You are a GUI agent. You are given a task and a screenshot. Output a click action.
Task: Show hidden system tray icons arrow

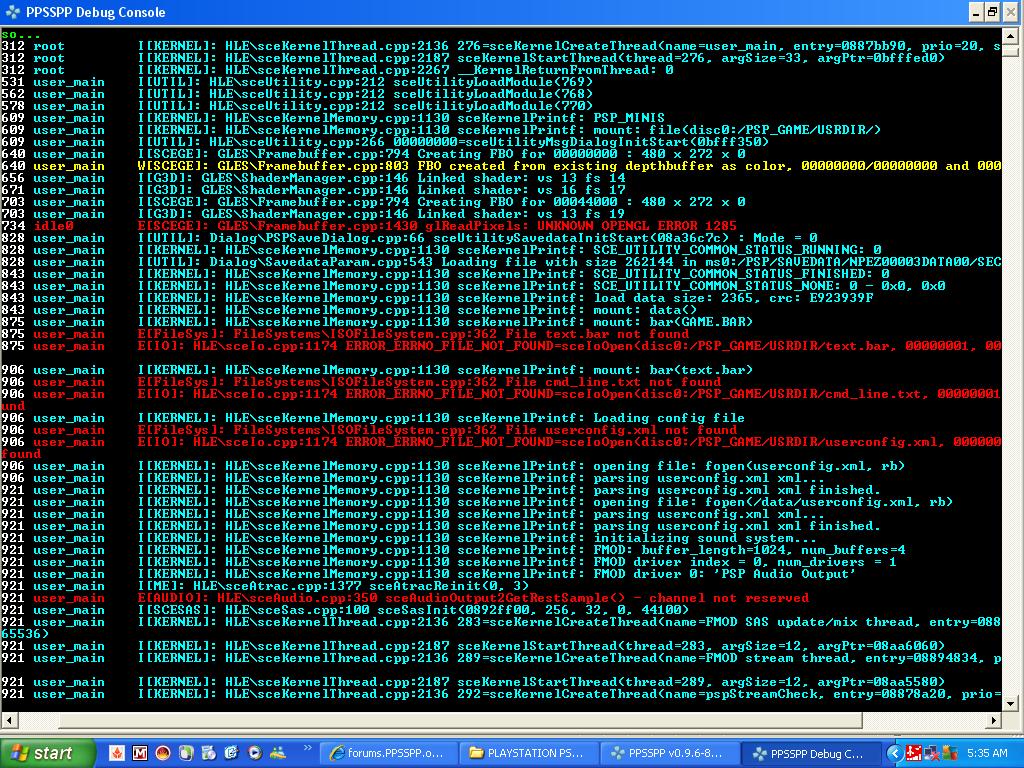coord(895,753)
